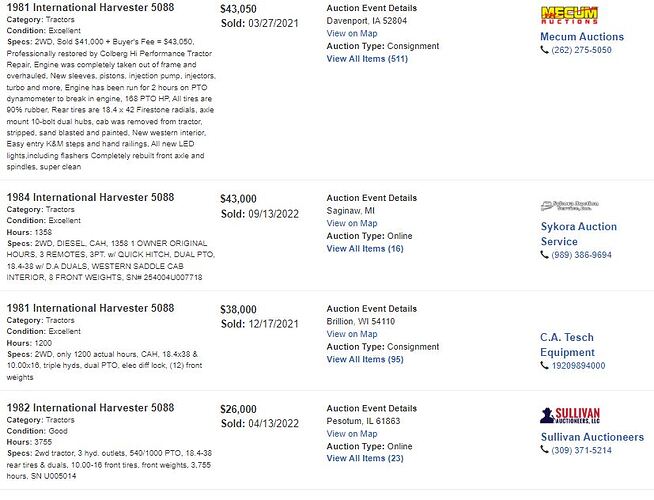The width and height of the screenshot is (654, 500).
Task: Open the 1984 International Harvester 5088 listing
Action: [91, 197]
